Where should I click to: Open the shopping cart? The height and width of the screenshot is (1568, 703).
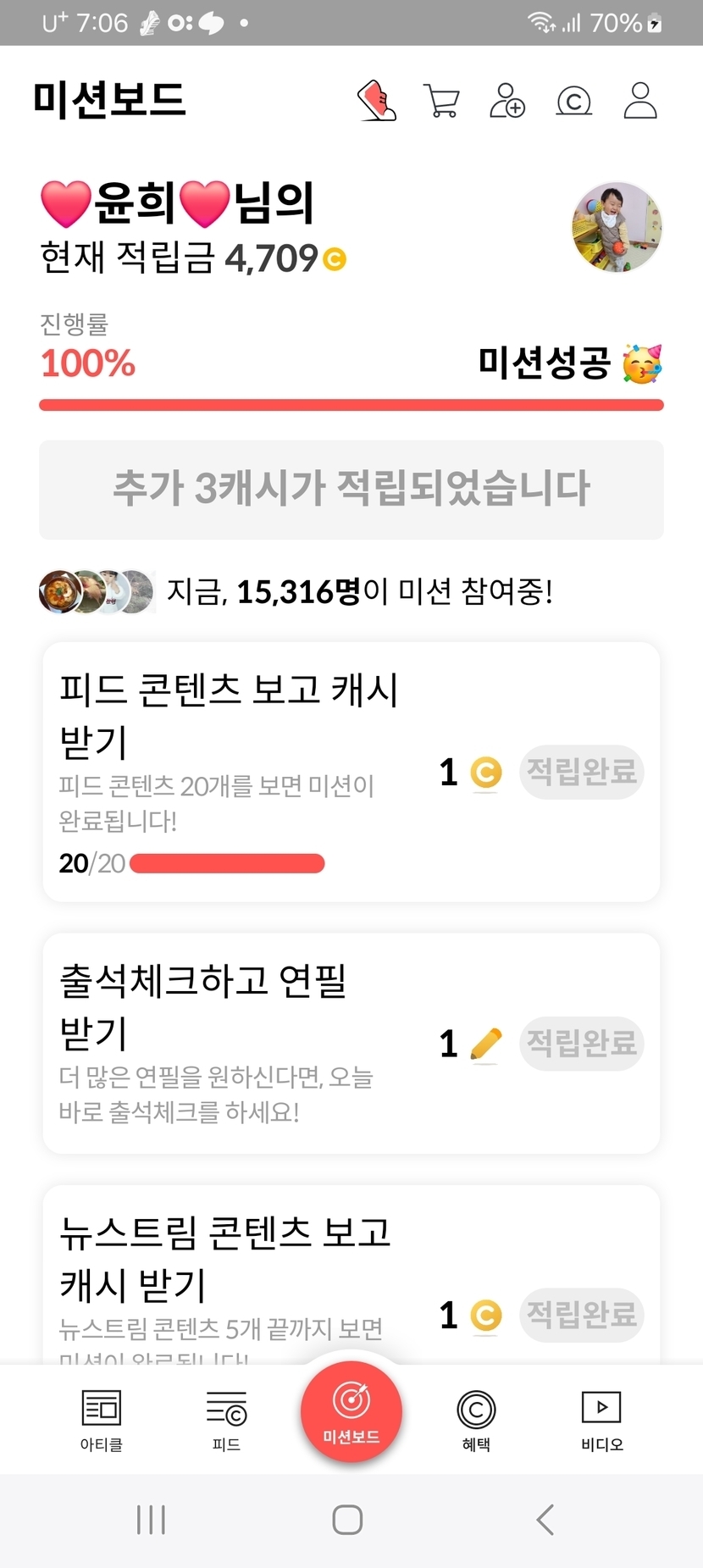441,101
